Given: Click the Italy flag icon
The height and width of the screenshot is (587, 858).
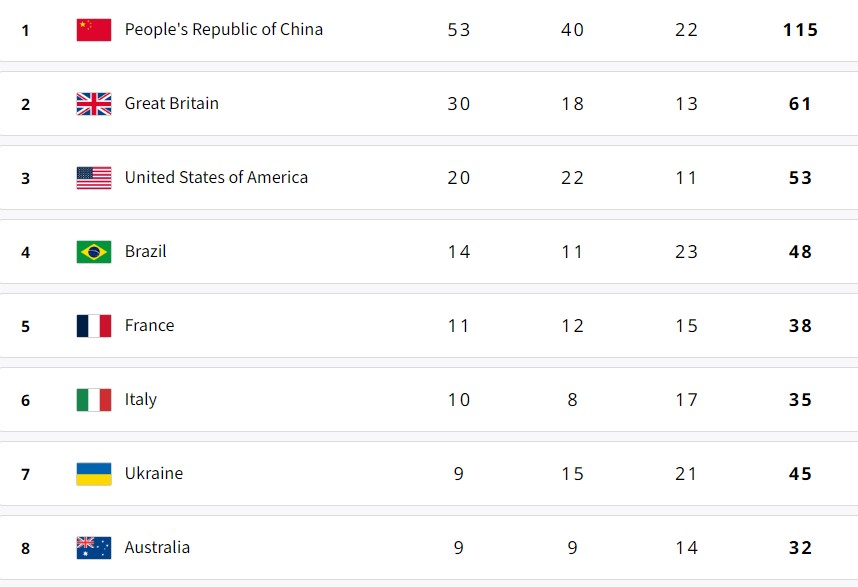Looking at the screenshot, I should click(x=94, y=400).
